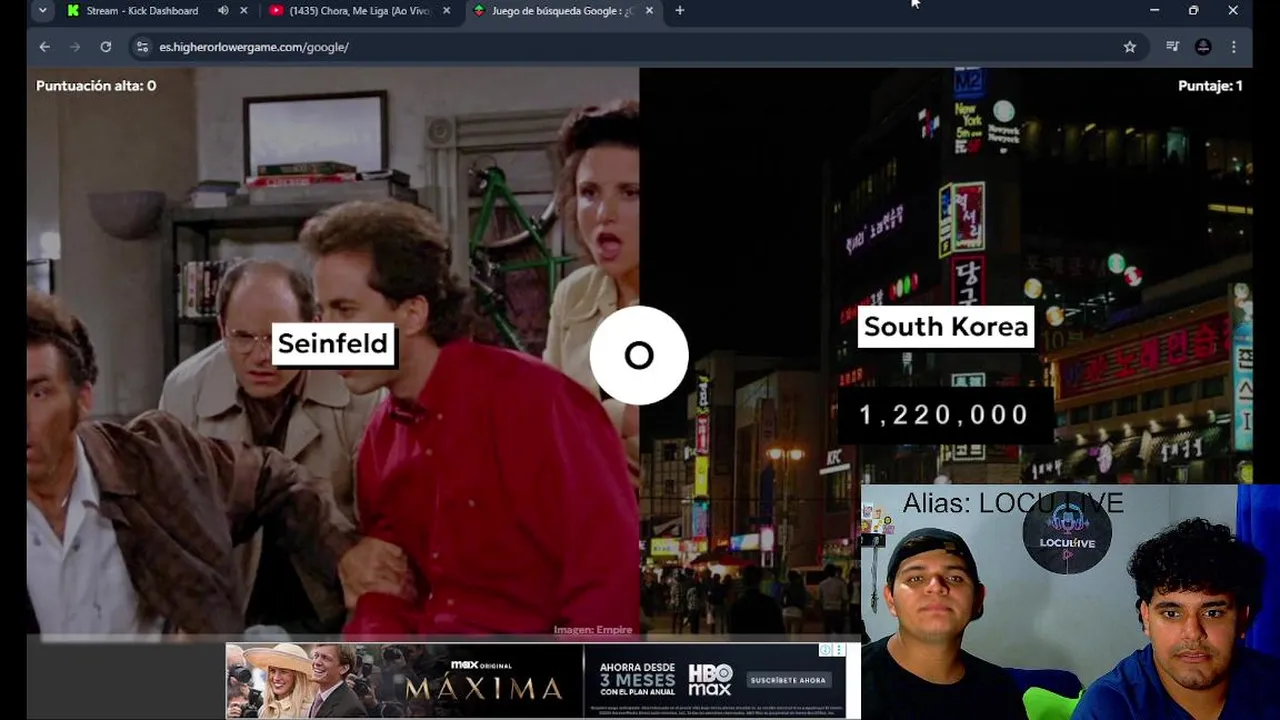Close the Chora, Me Liga tab
The height and width of the screenshot is (720, 1280).
[x=447, y=11]
